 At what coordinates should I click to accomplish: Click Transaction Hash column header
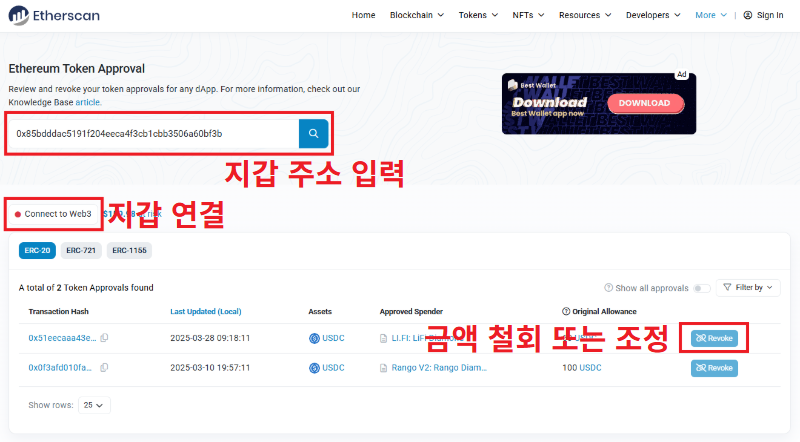(x=59, y=311)
